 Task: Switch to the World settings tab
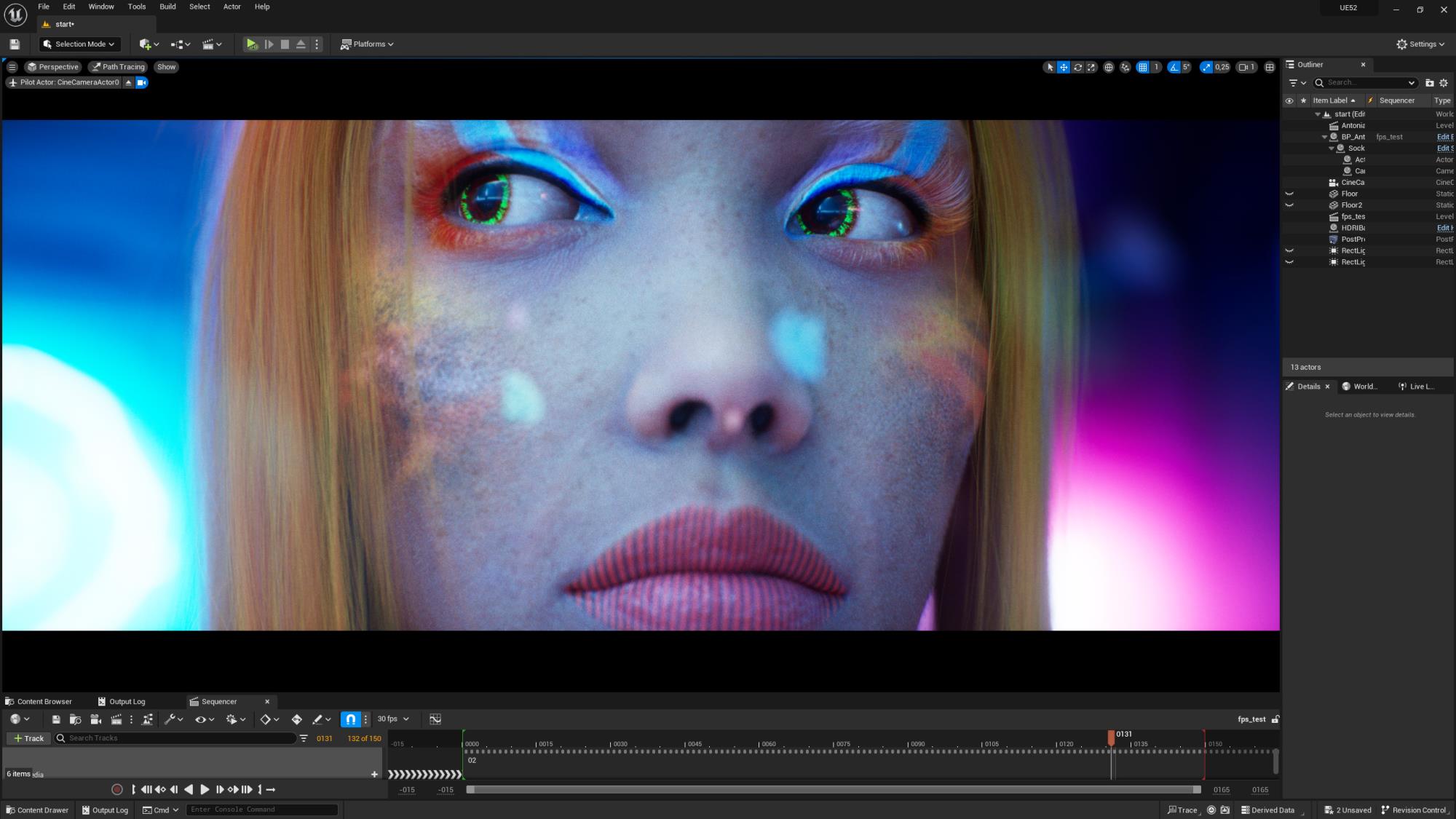(x=1360, y=387)
